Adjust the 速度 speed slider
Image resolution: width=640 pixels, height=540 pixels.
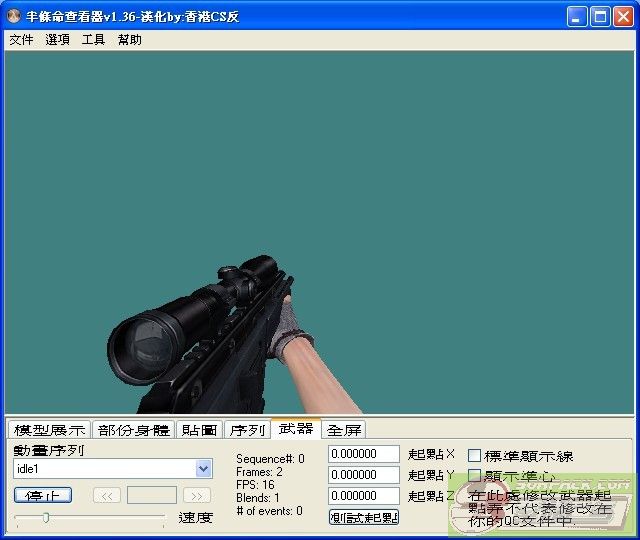[x=46, y=517]
